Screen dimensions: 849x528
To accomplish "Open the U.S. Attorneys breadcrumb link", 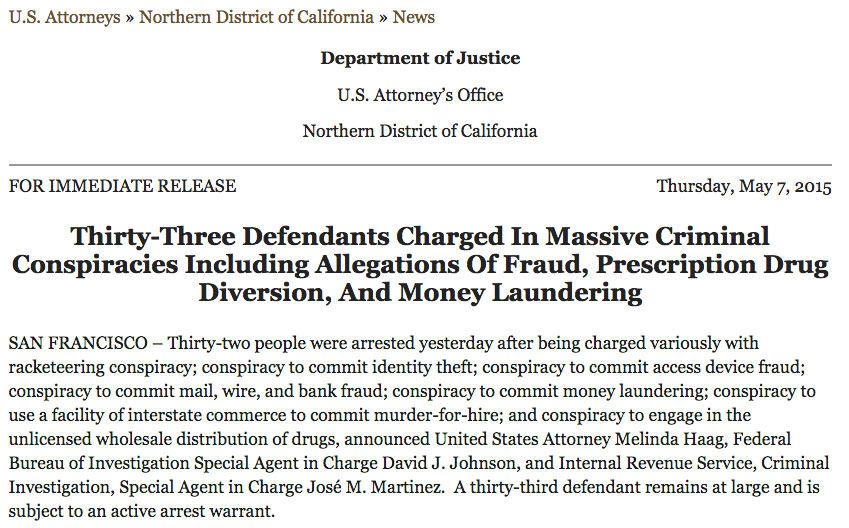I will coord(65,17).
